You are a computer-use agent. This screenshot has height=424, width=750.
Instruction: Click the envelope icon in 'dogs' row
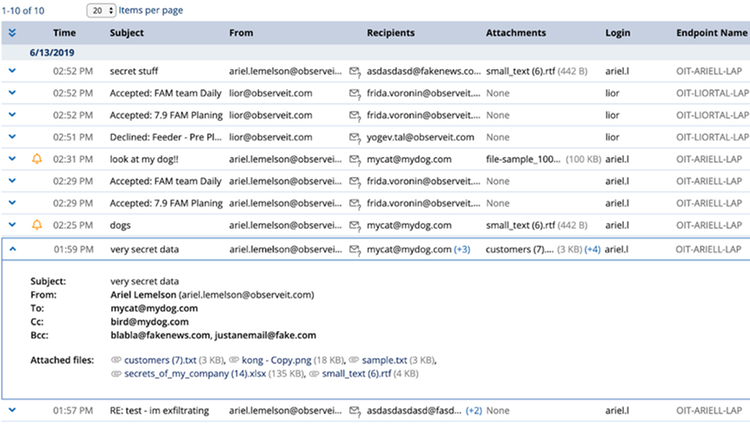[354, 226]
